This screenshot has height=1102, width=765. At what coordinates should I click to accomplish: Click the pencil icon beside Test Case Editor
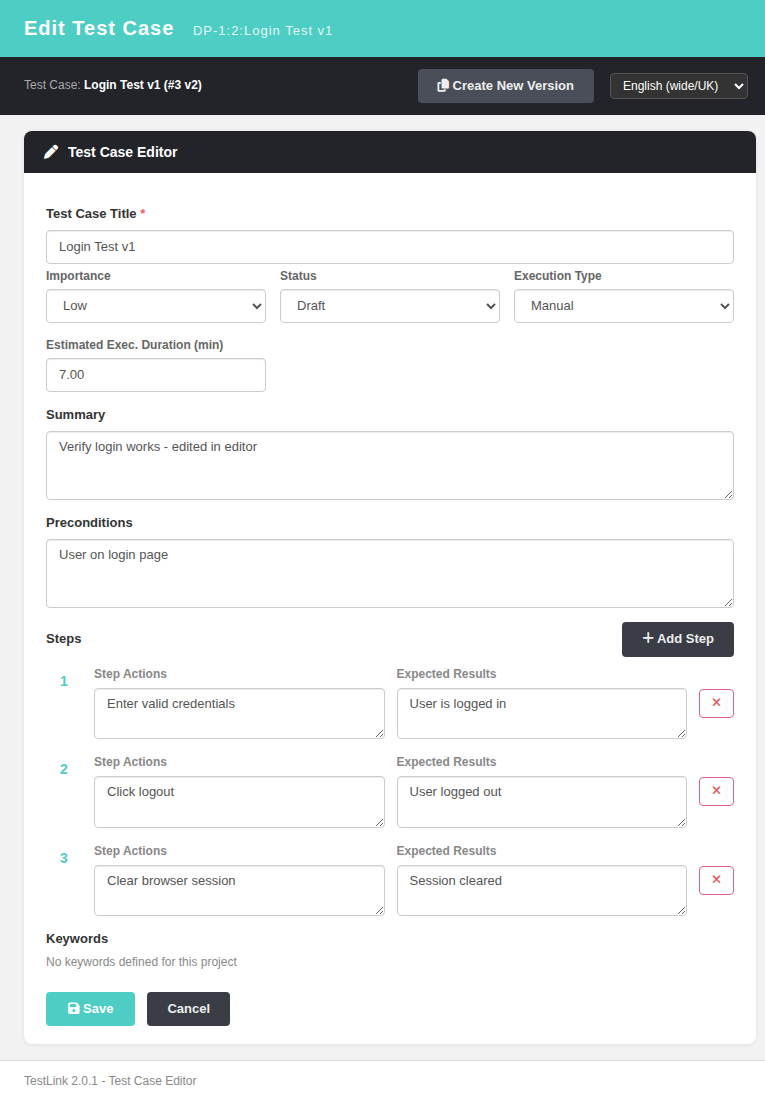pos(51,153)
